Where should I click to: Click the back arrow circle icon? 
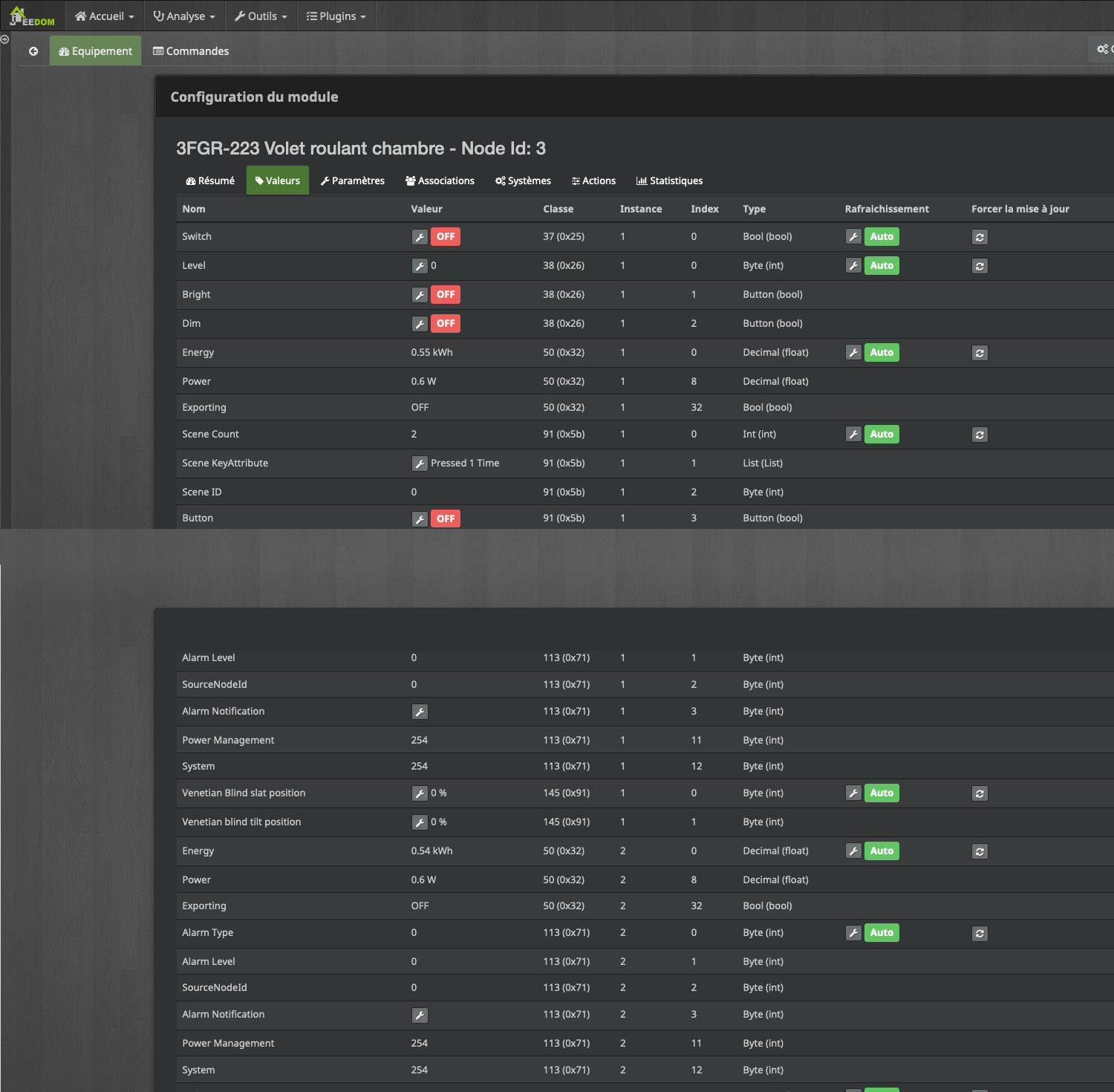[x=33, y=51]
